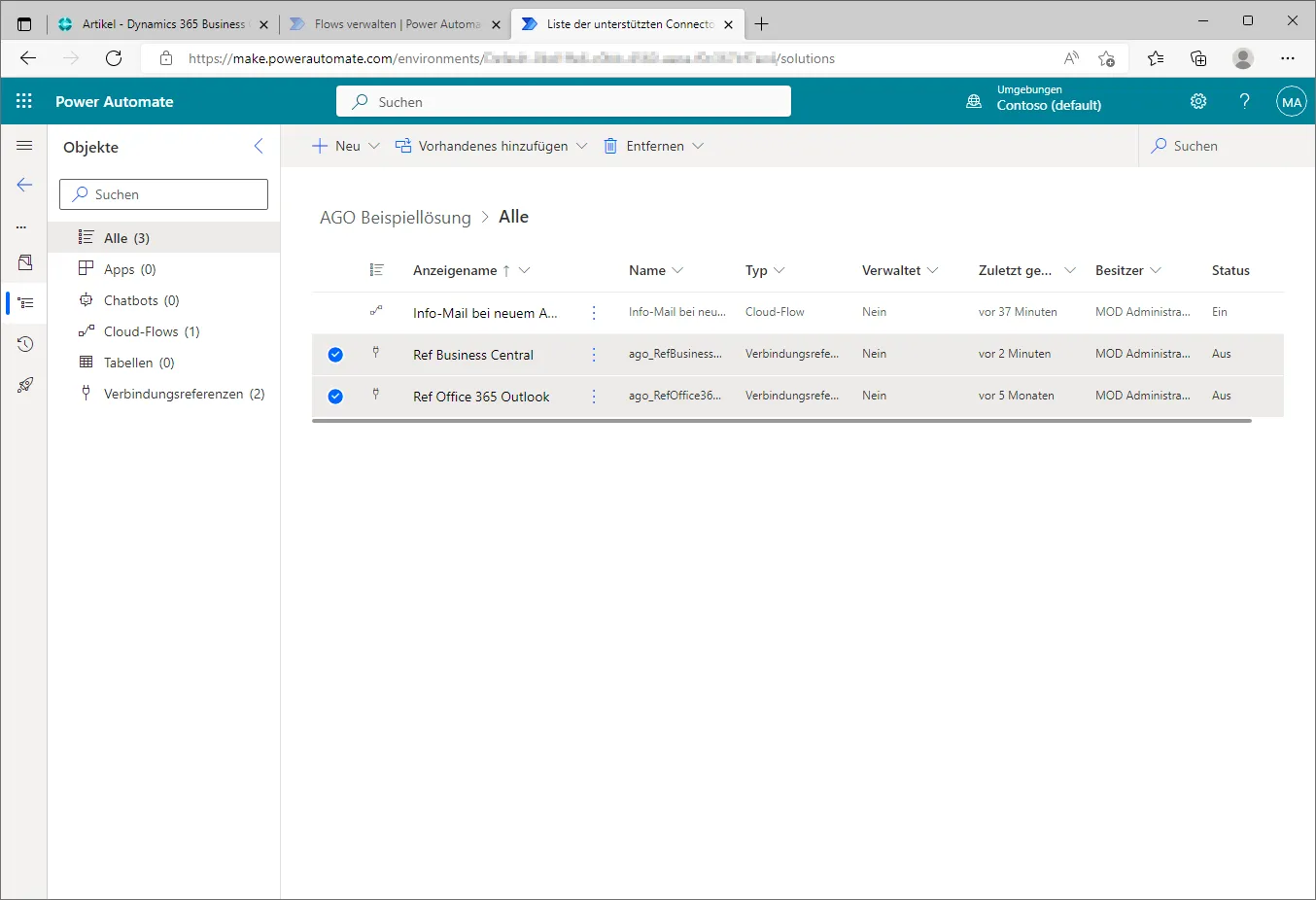
Task: Click the Status column header
Action: click(1230, 270)
